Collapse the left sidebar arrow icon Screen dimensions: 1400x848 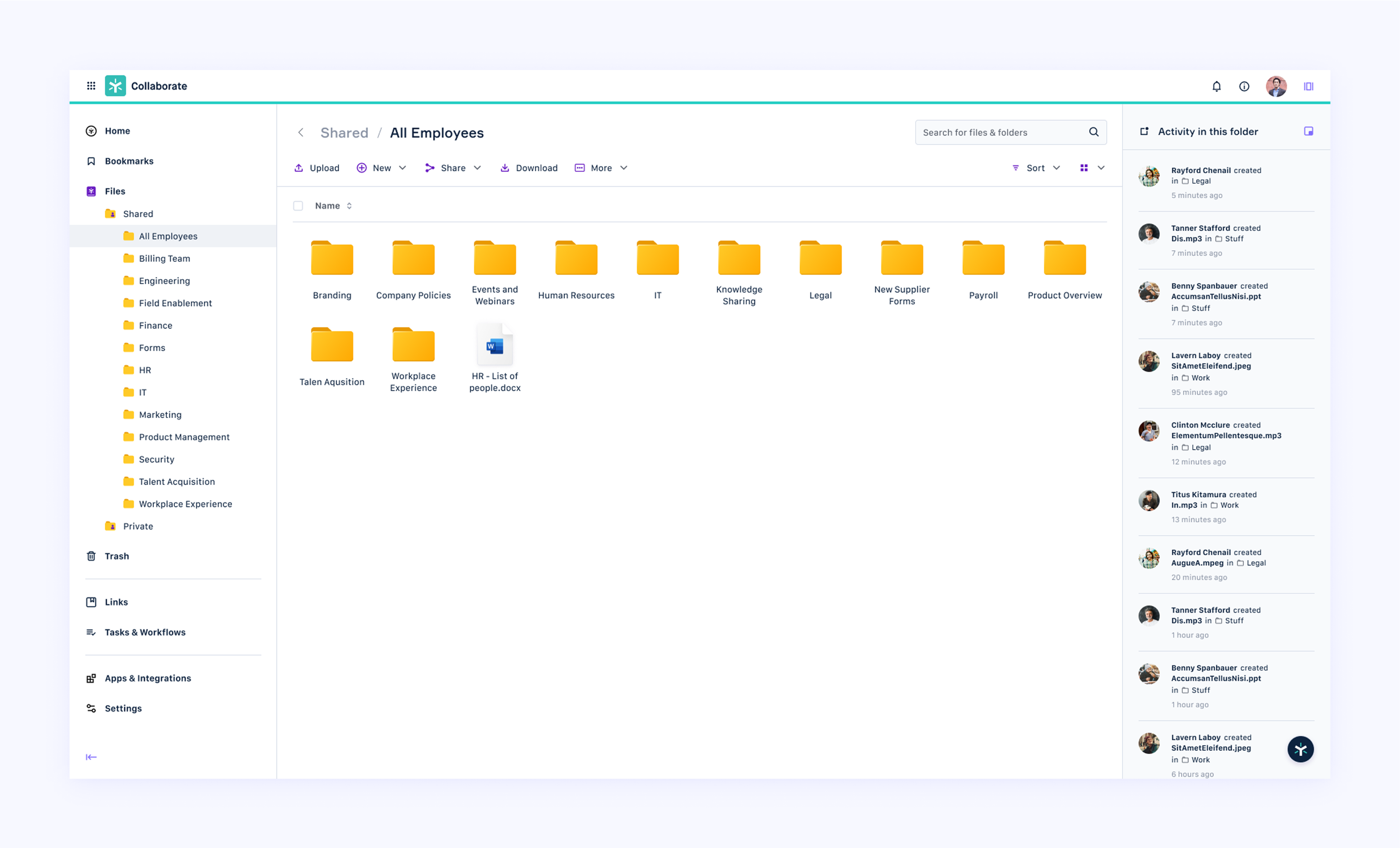coord(91,756)
